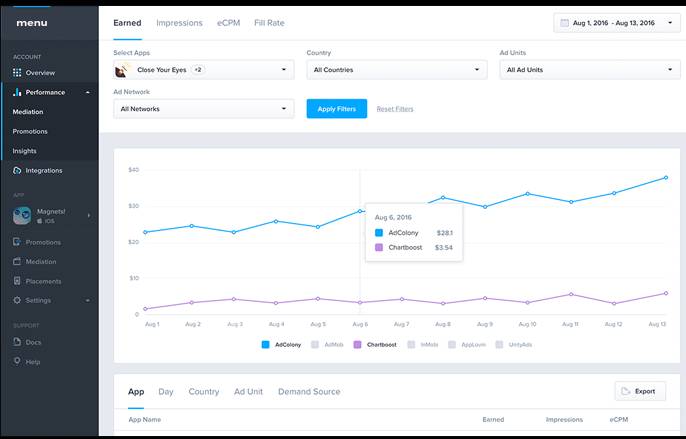Click the Integrations icon in sidebar
The width and height of the screenshot is (686, 439).
point(17,171)
